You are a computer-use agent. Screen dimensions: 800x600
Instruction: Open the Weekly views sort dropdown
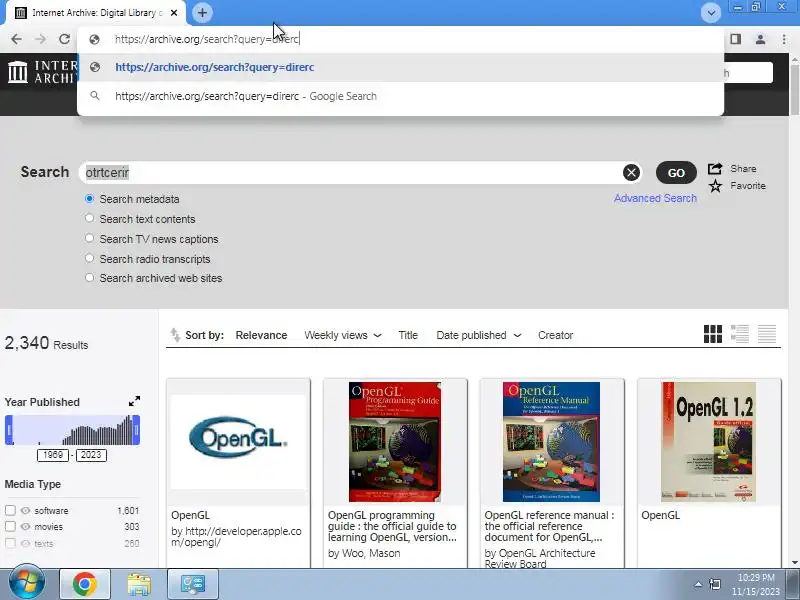pos(342,335)
